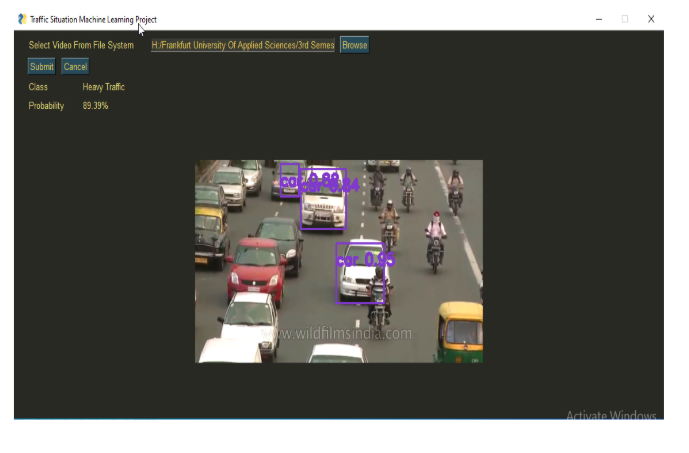Click the white car inside upper-center bounding box
This screenshot has height=453, width=689.
pyautogui.click(x=323, y=205)
